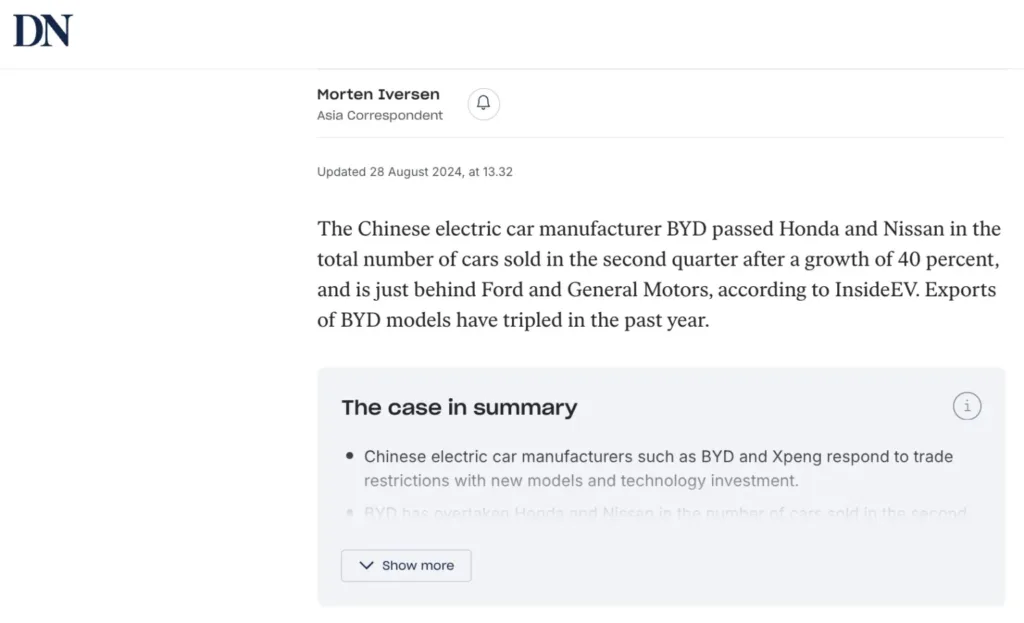Open author Morten Iversen's profile
This screenshot has width=1024, height=623.
click(x=378, y=95)
